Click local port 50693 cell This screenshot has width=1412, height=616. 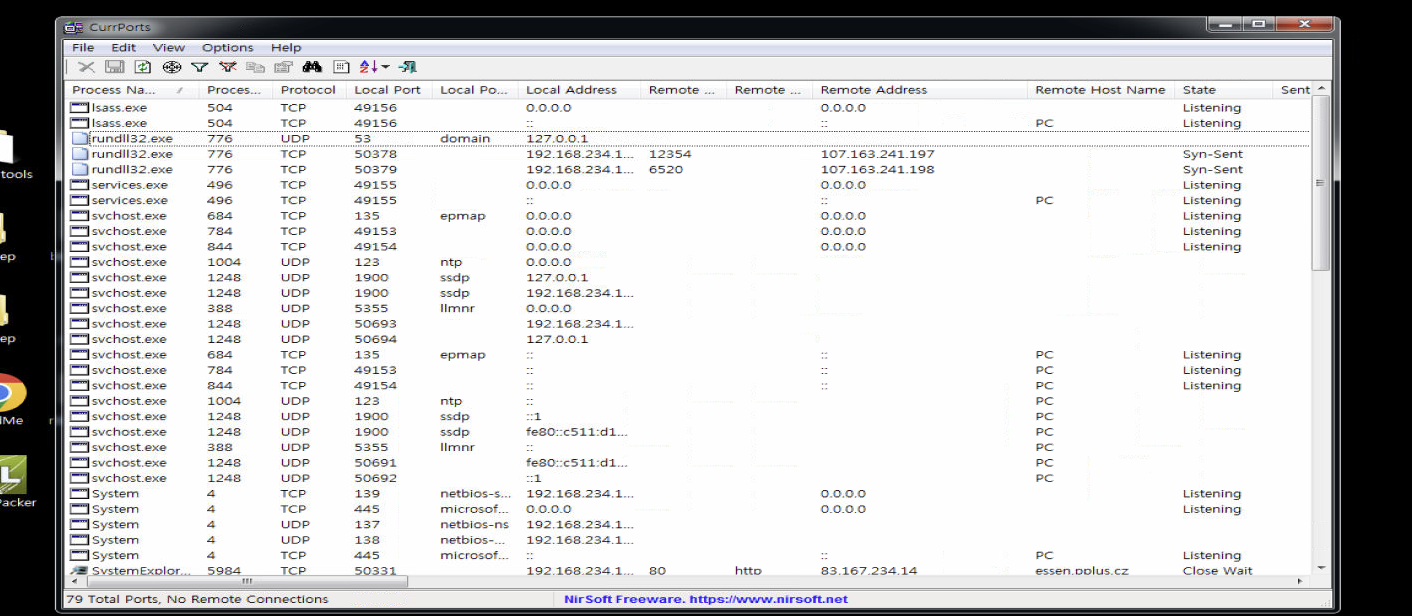point(375,324)
